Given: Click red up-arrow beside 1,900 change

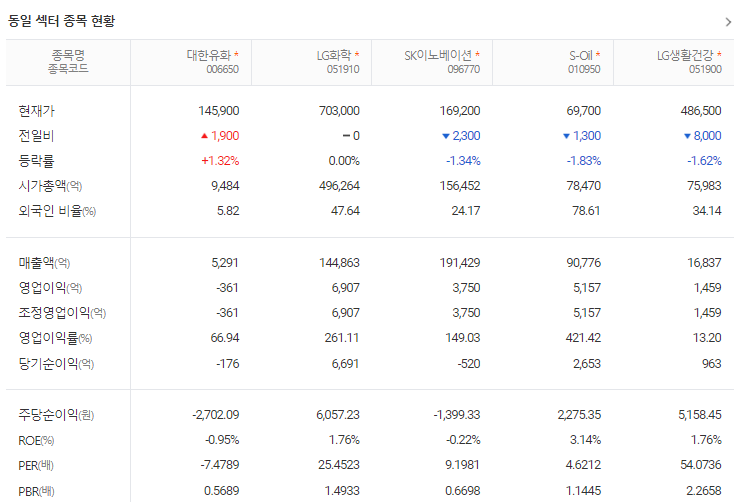Looking at the screenshot, I should [205, 136].
